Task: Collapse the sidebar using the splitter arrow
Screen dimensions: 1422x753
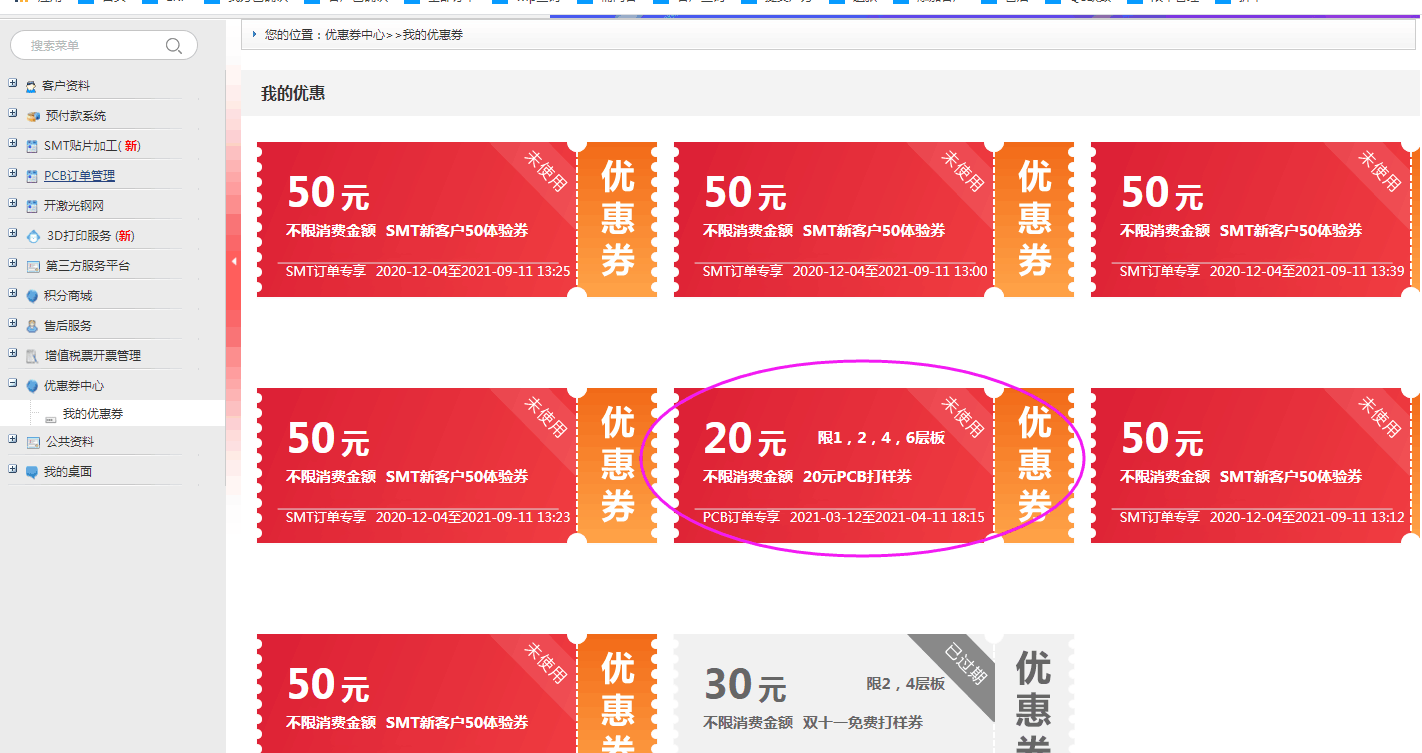Action: coord(234,262)
